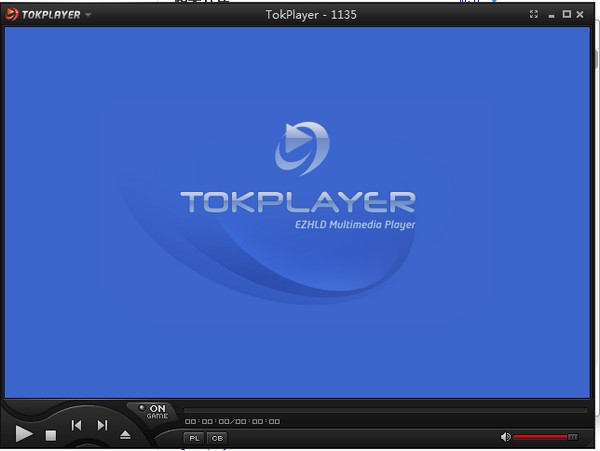Click the blue video display area

297,212
